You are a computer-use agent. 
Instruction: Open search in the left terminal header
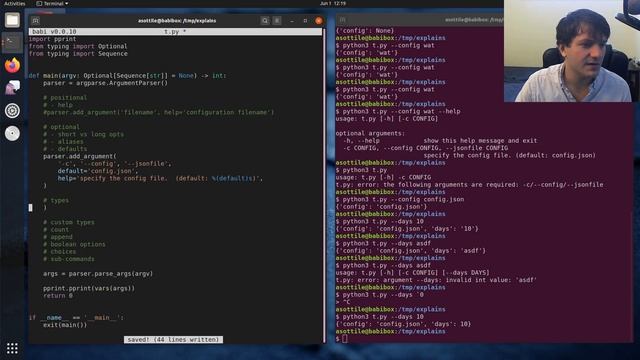[x=264, y=20]
